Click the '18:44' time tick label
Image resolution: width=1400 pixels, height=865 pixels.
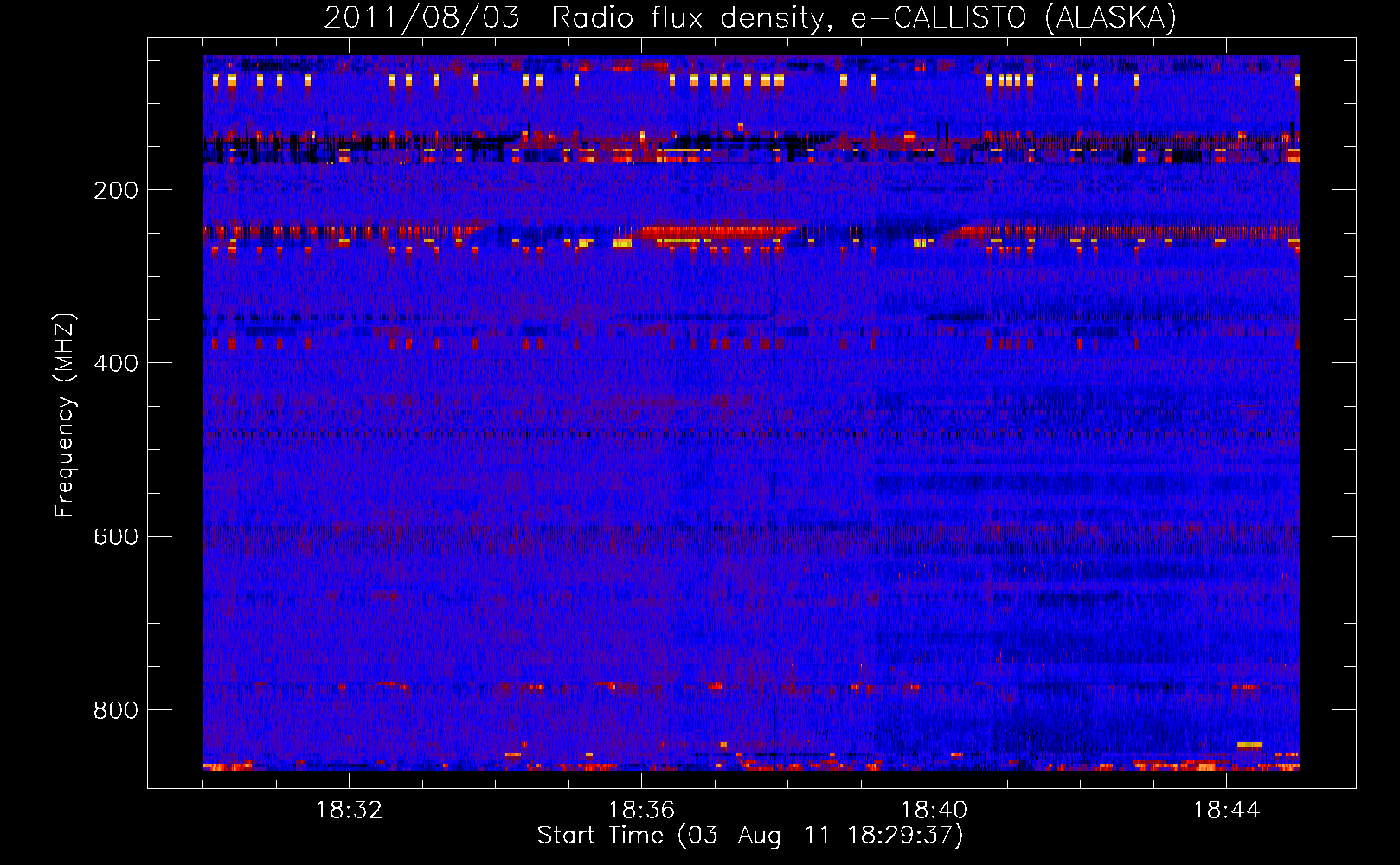[1226, 810]
